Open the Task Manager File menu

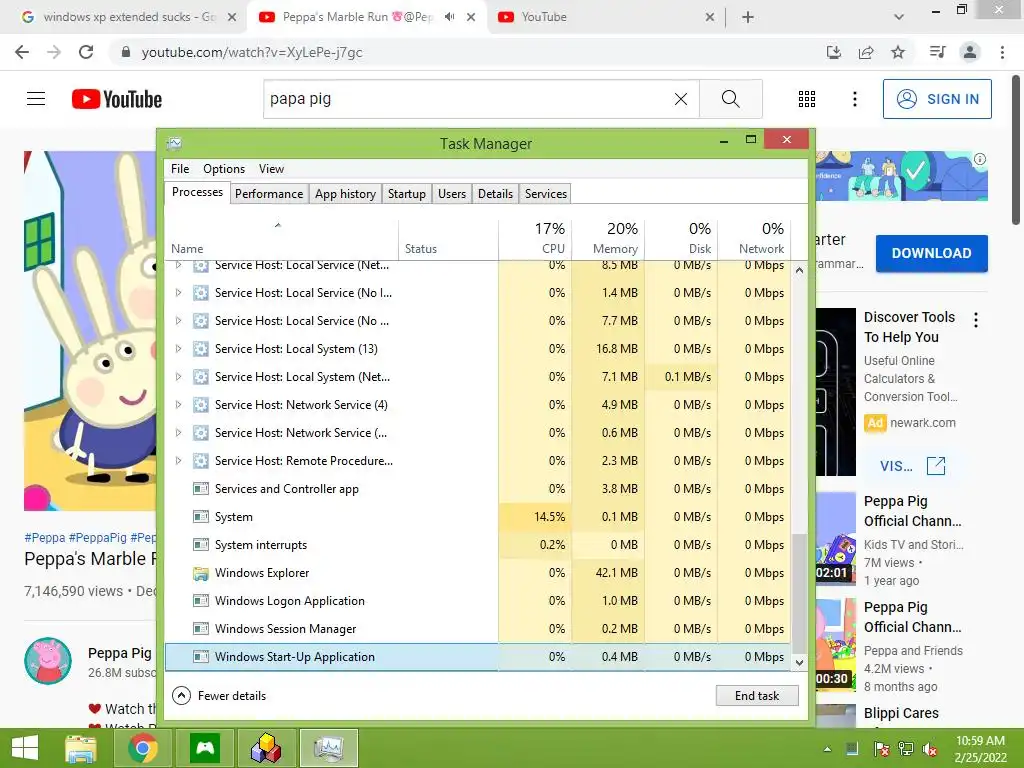[180, 168]
